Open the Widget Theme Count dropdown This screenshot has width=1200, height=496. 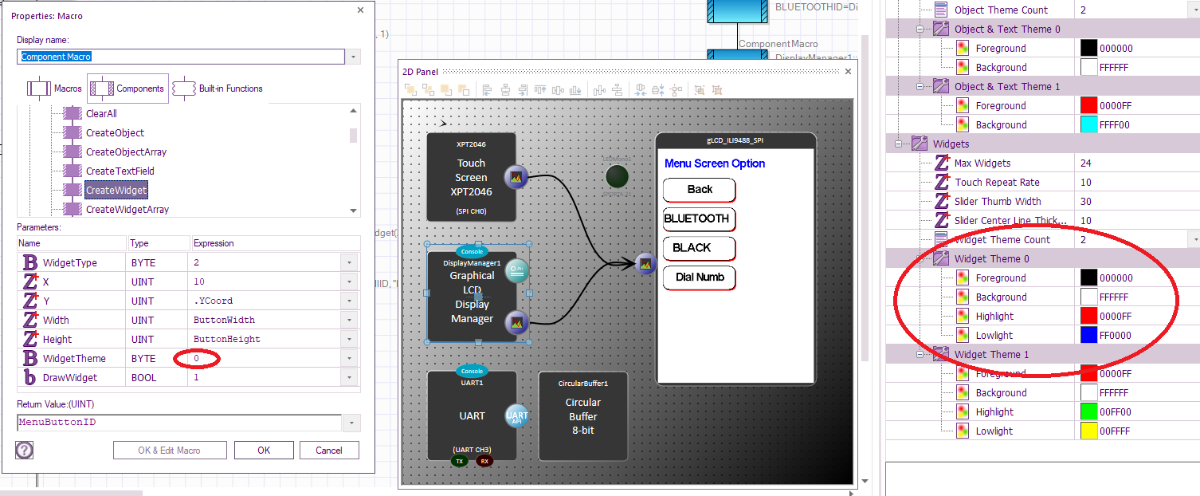[1194, 240]
